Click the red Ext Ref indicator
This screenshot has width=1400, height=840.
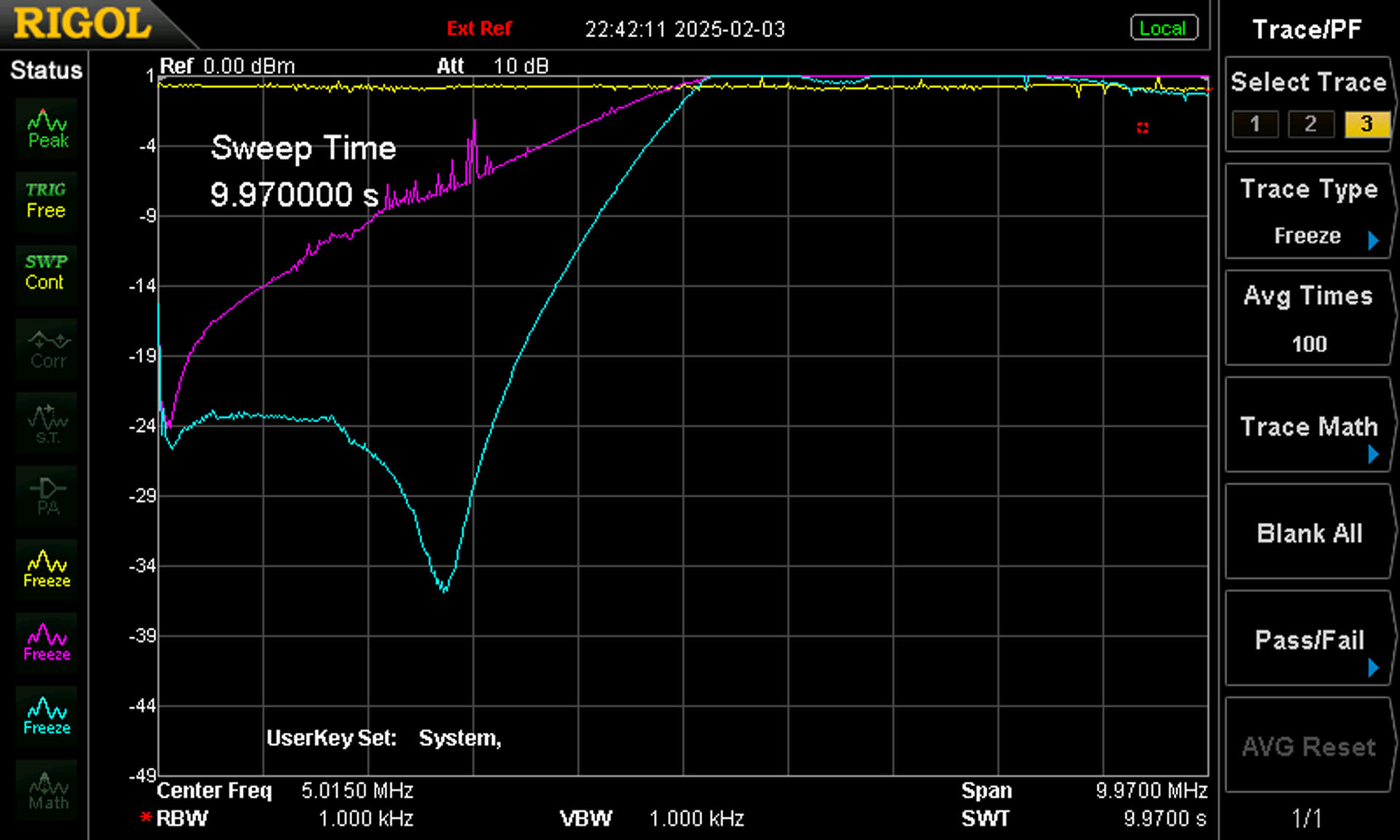tap(479, 28)
